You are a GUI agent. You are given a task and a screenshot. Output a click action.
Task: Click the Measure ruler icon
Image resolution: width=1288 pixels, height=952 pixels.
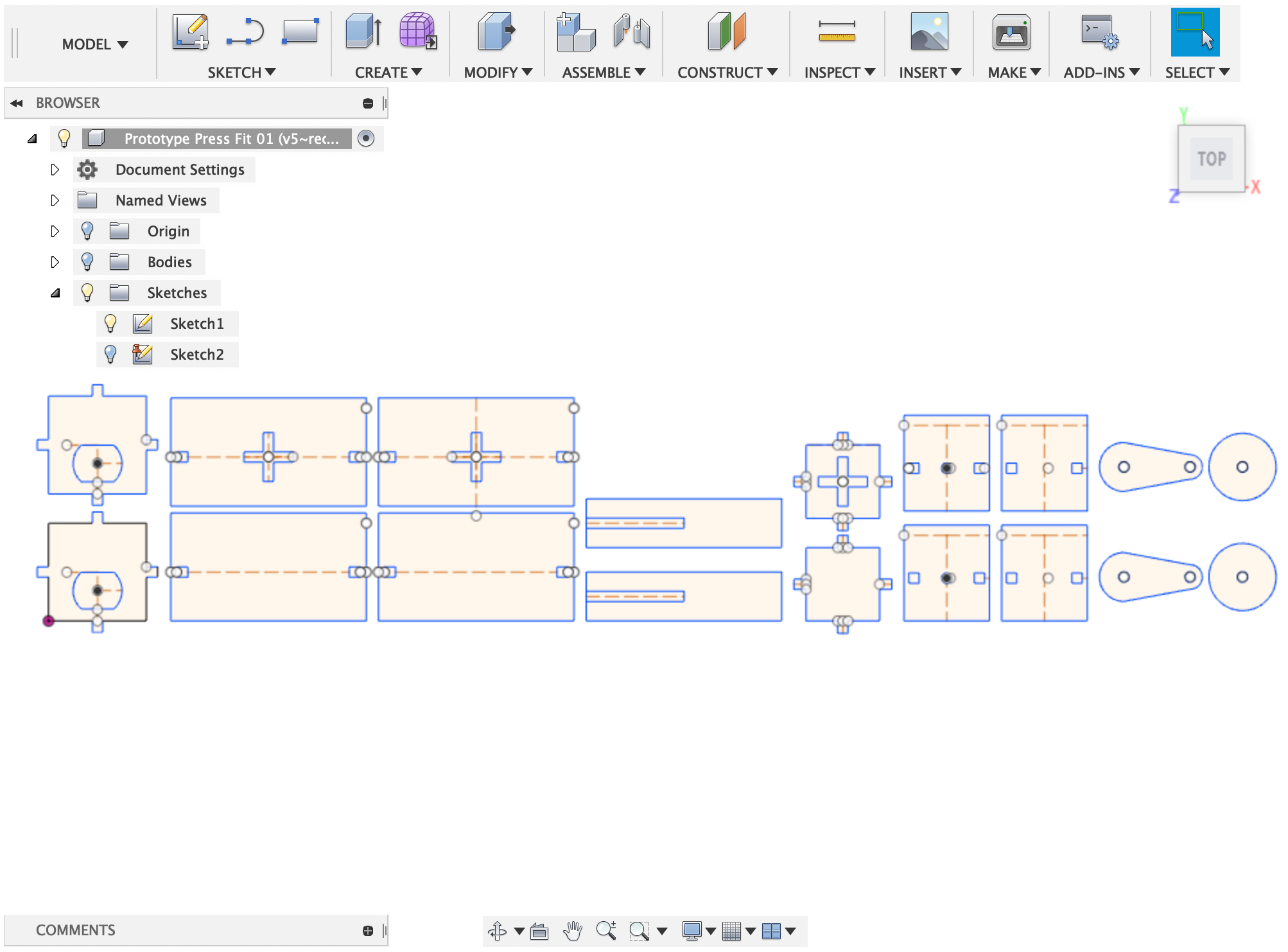tap(837, 31)
